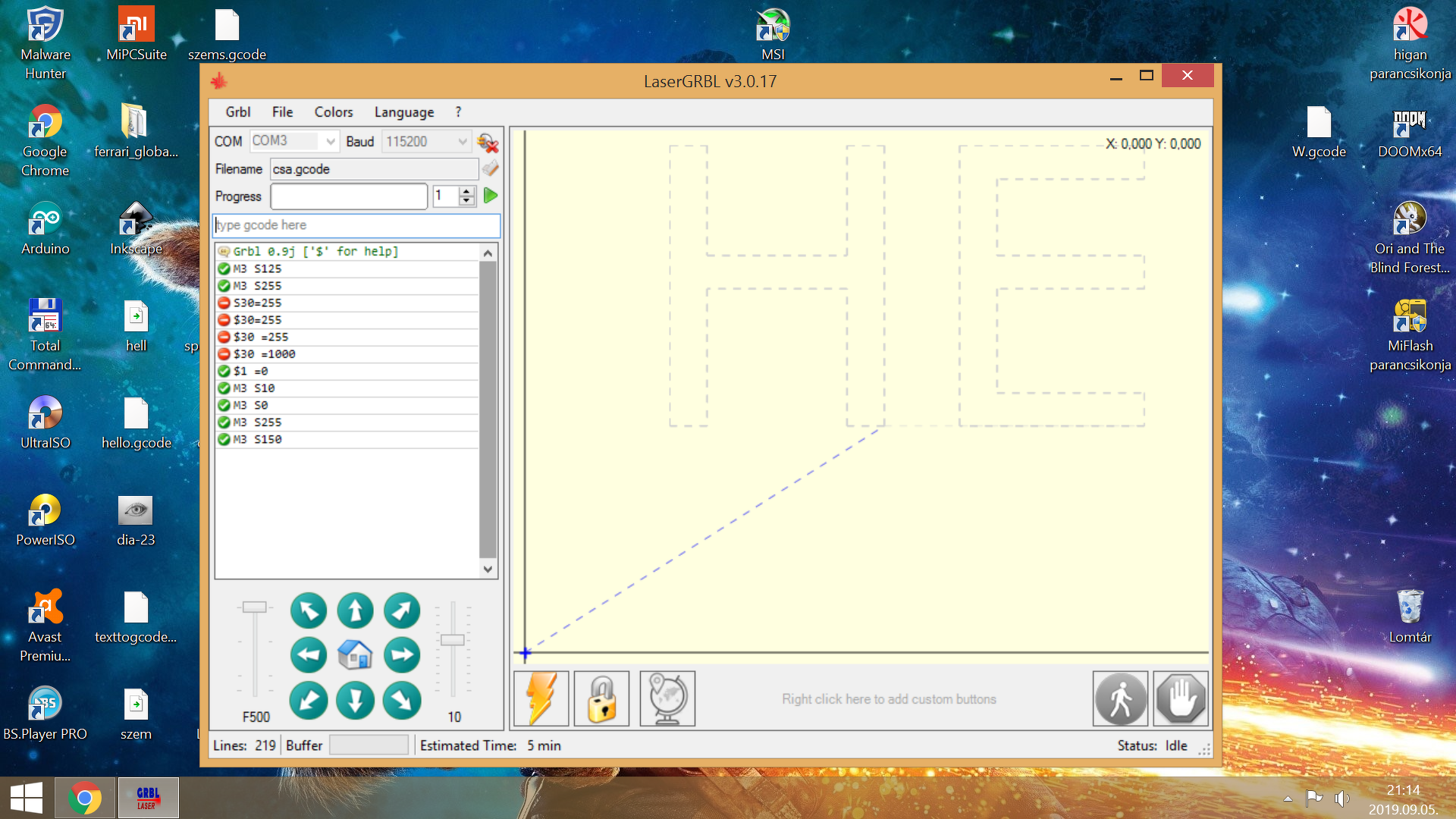Click the lightning bolt reset button
This screenshot has height=819, width=1456.
point(541,698)
